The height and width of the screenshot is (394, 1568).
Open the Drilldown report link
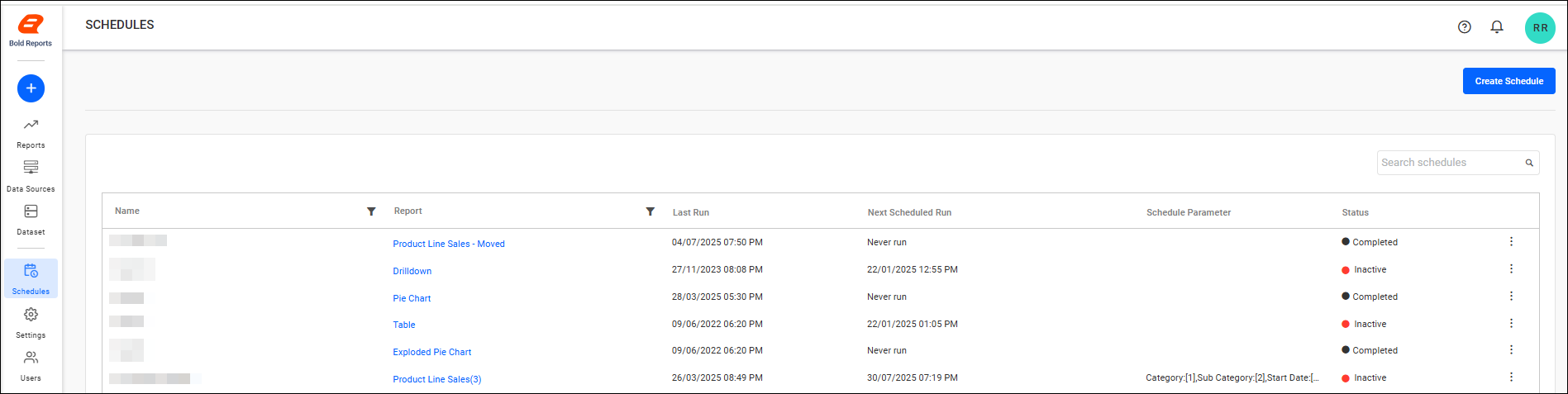coord(412,271)
